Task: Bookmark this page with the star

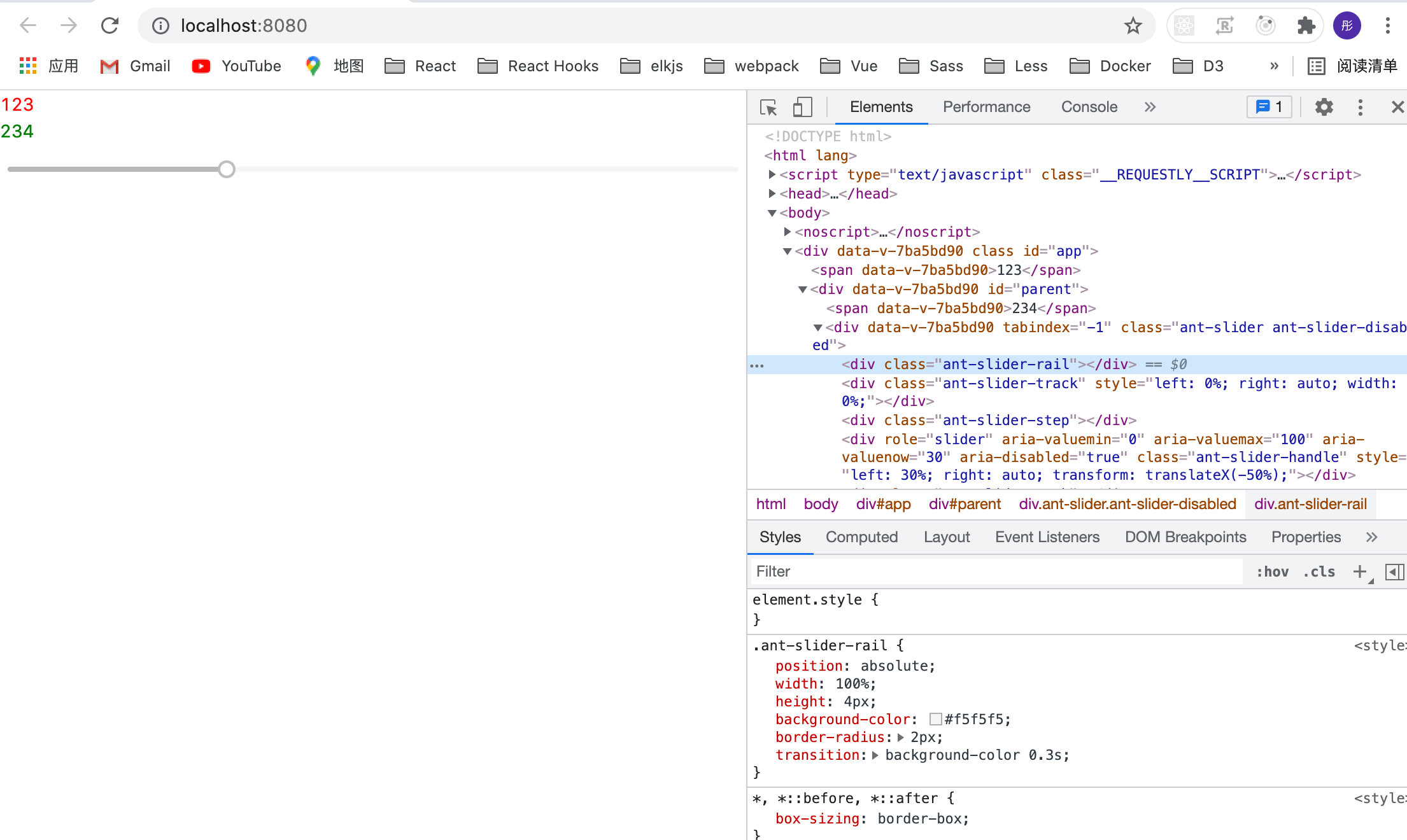Action: coord(1133,25)
